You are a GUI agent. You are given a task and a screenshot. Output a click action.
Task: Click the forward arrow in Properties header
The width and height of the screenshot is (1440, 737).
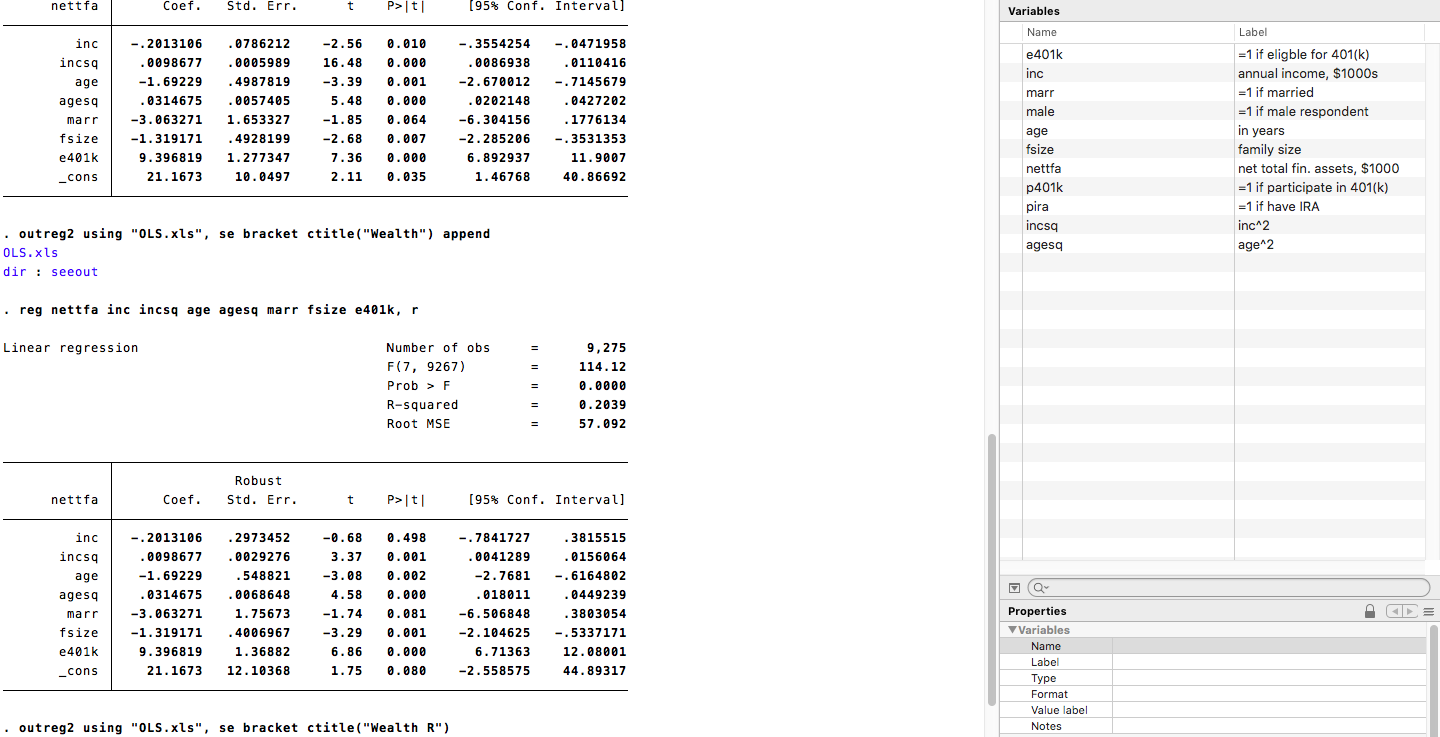1412,610
